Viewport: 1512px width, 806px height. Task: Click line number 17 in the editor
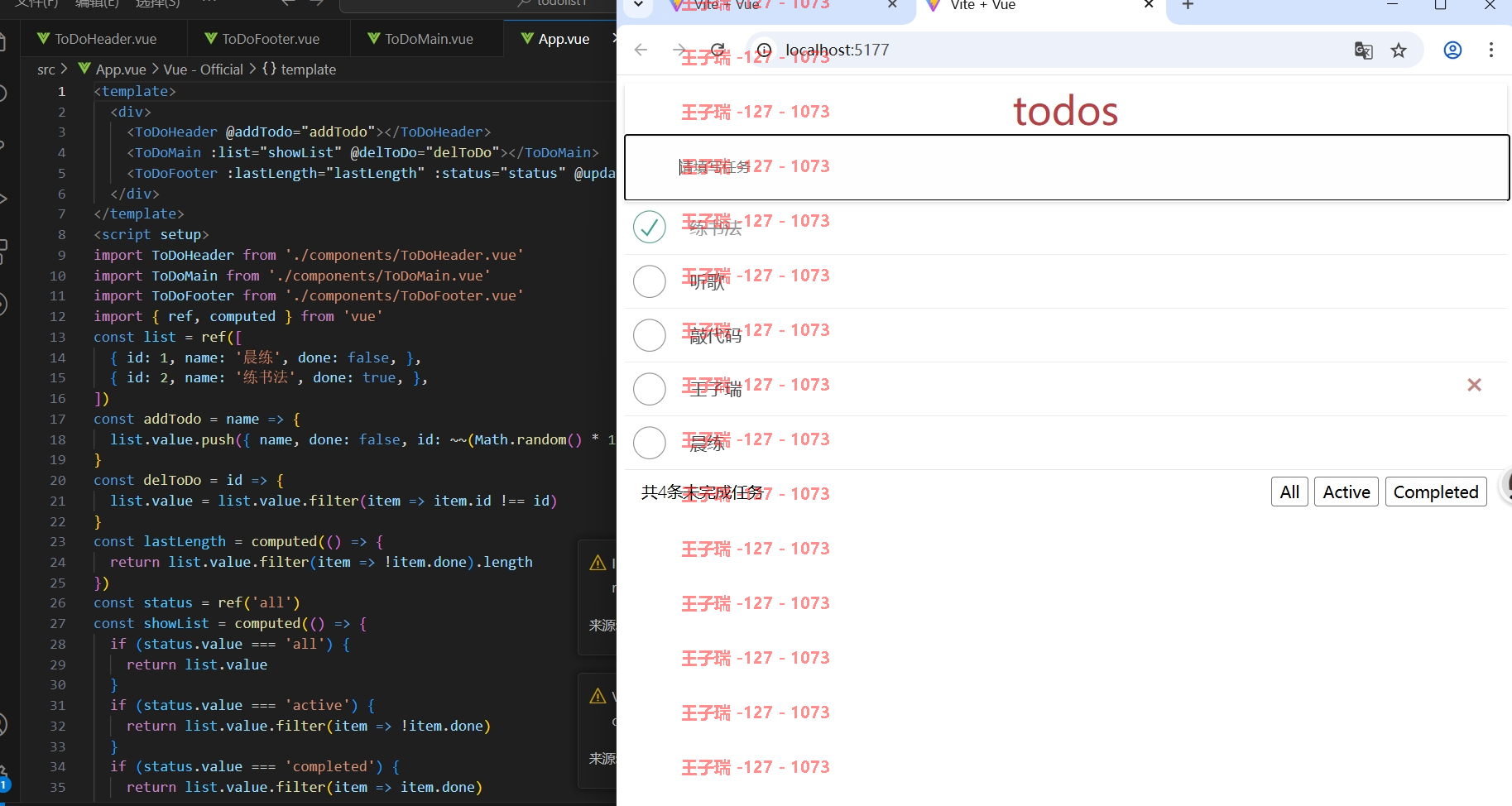click(57, 419)
